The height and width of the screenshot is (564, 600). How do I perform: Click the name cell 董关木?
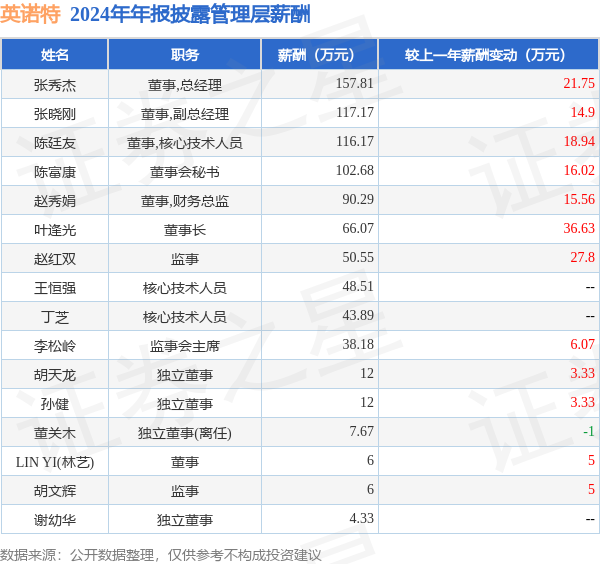pos(55,433)
